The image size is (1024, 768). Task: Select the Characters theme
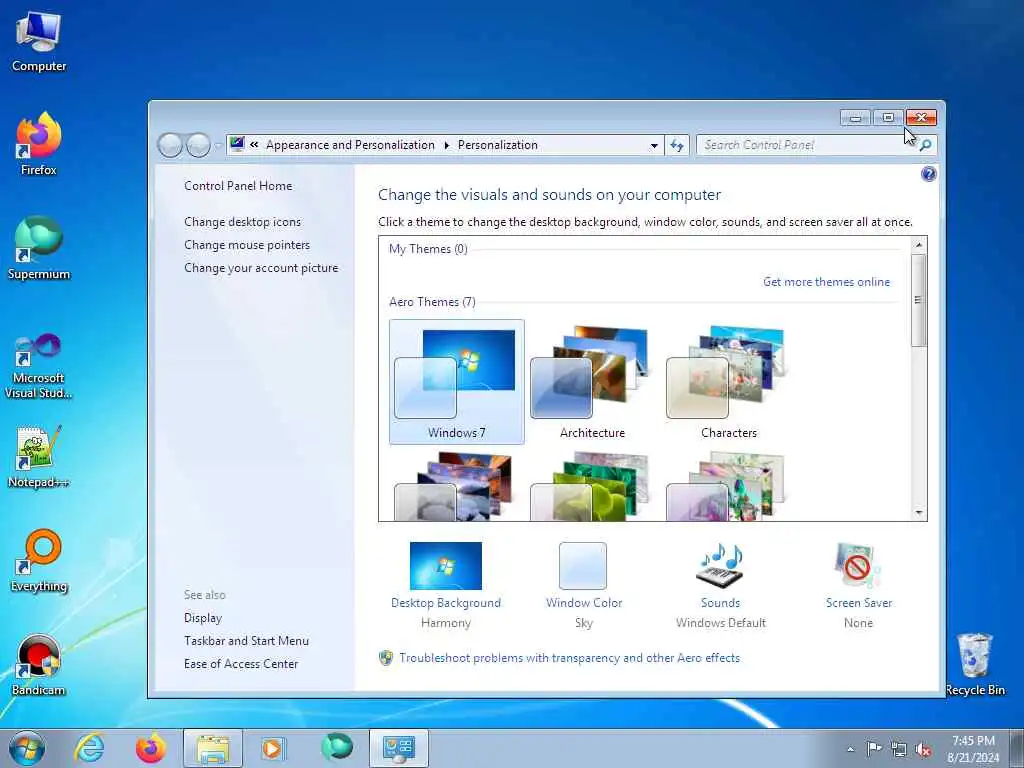(x=729, y=382)
